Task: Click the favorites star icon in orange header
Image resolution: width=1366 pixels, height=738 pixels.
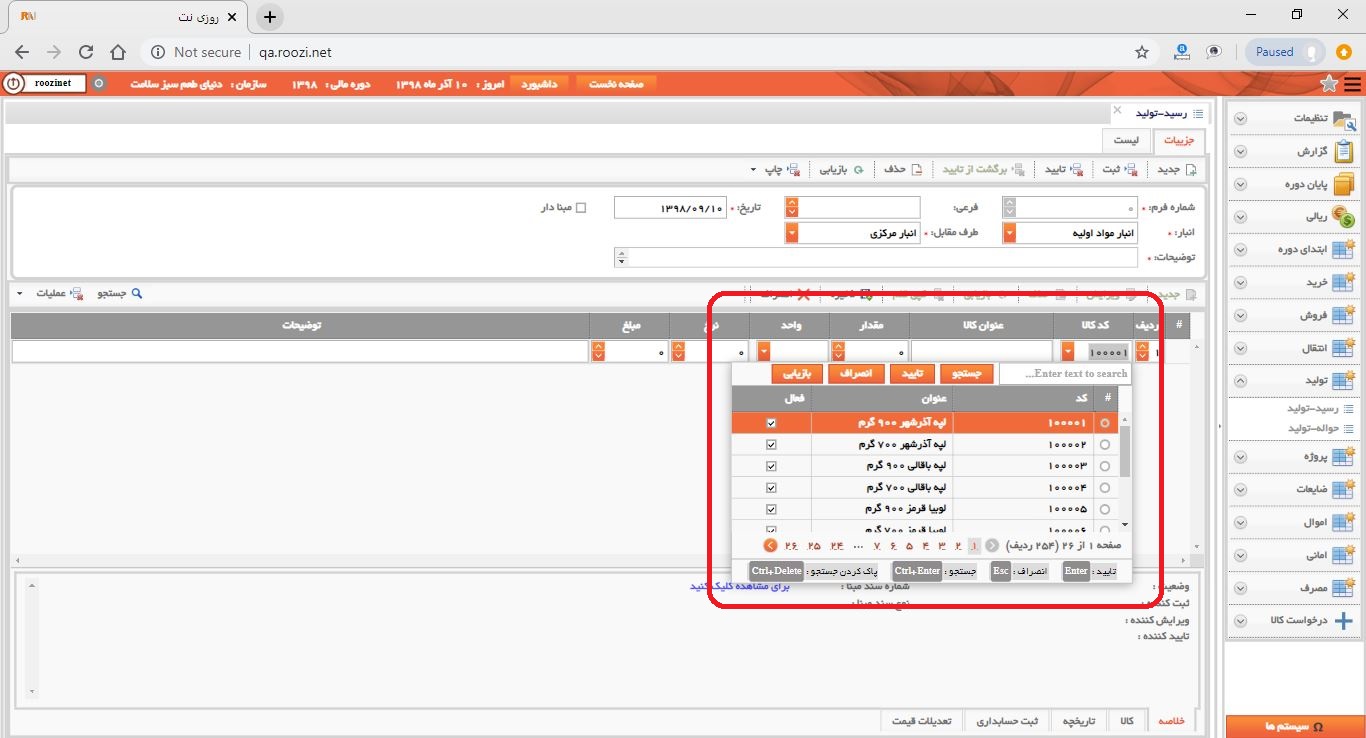Action: pos(1329,84)
